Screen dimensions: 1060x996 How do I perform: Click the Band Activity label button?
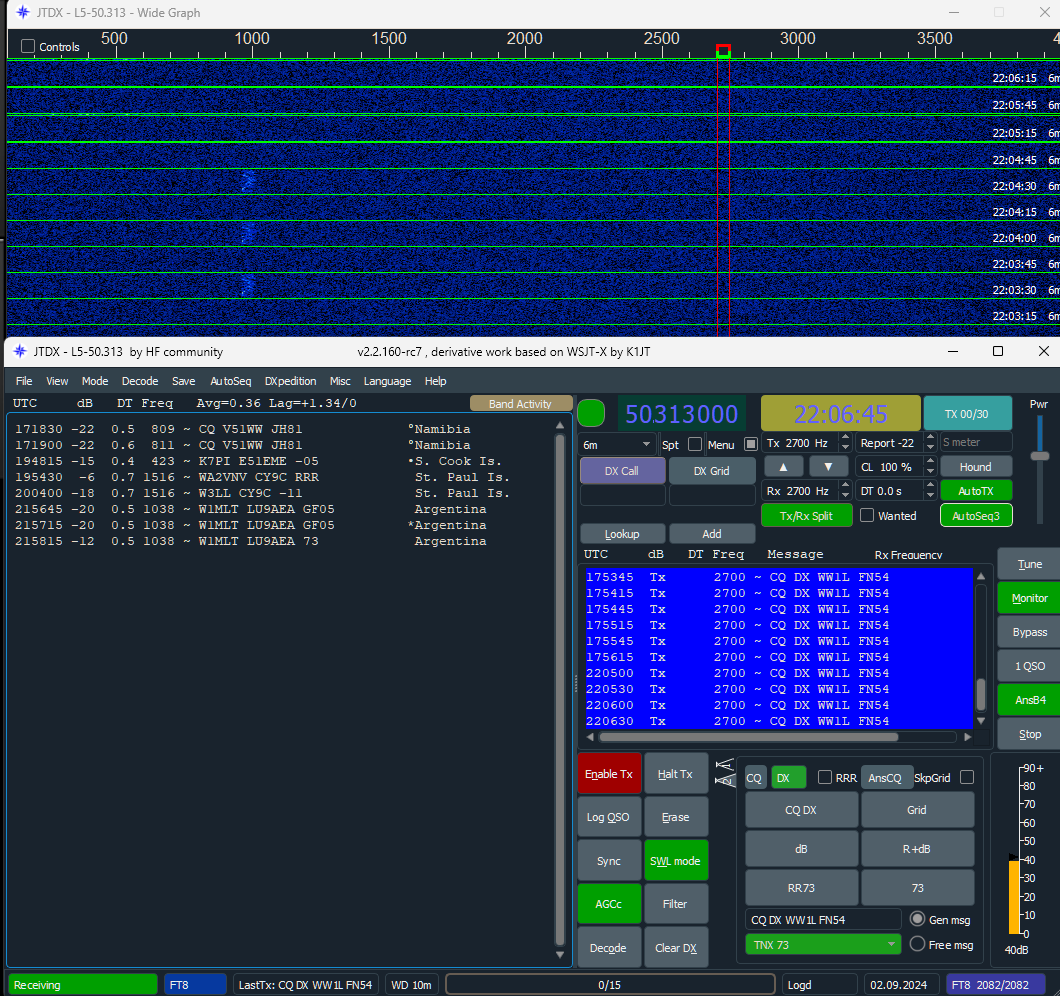[x=521, y=403]
